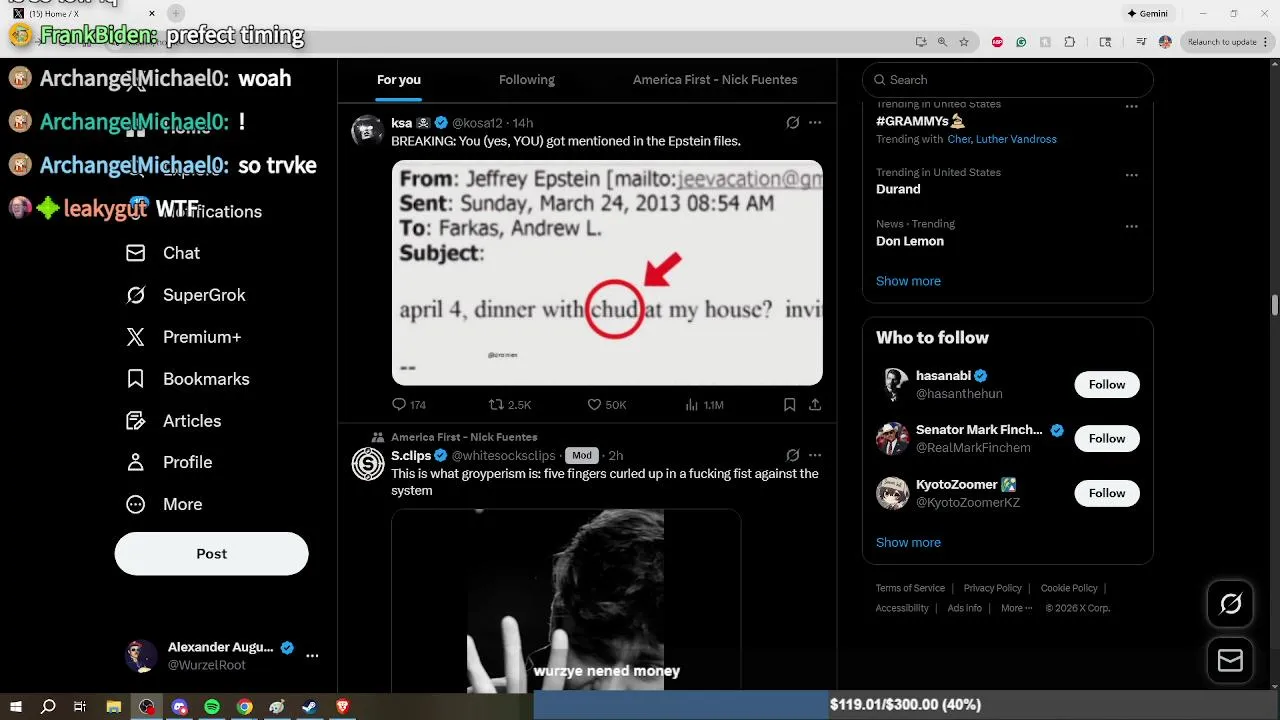
Task: Bookmark ksa's Epstein files post
Action: 789,405
